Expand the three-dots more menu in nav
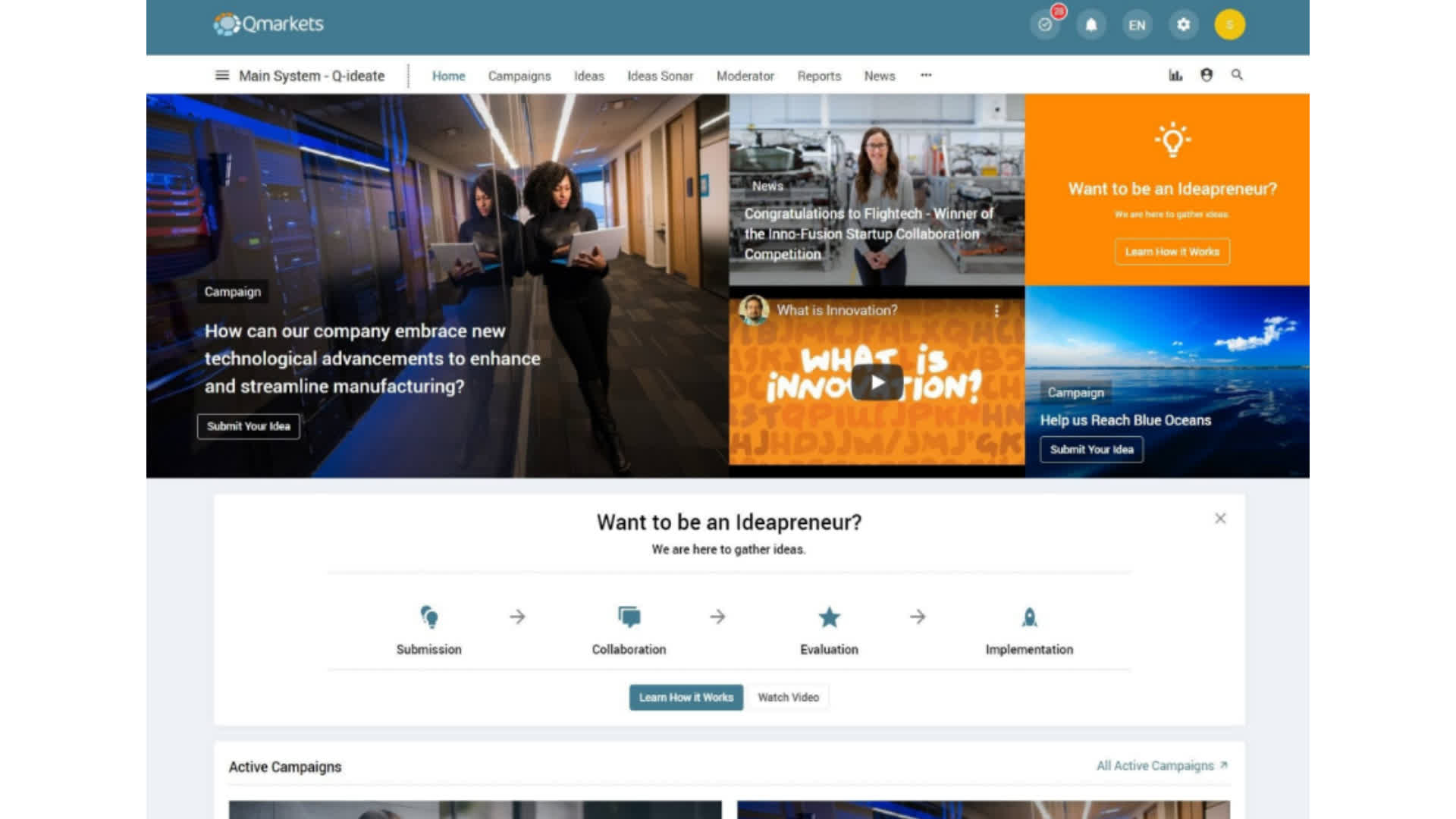This screenshot has width=1456, height=819. [x=926, y=75]
